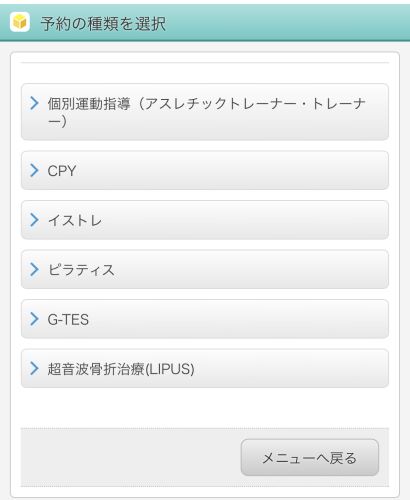Open the G-TES reservation entry
This screenshot has height=500, width=410.
pyautogui.click(x=205, y=319)
